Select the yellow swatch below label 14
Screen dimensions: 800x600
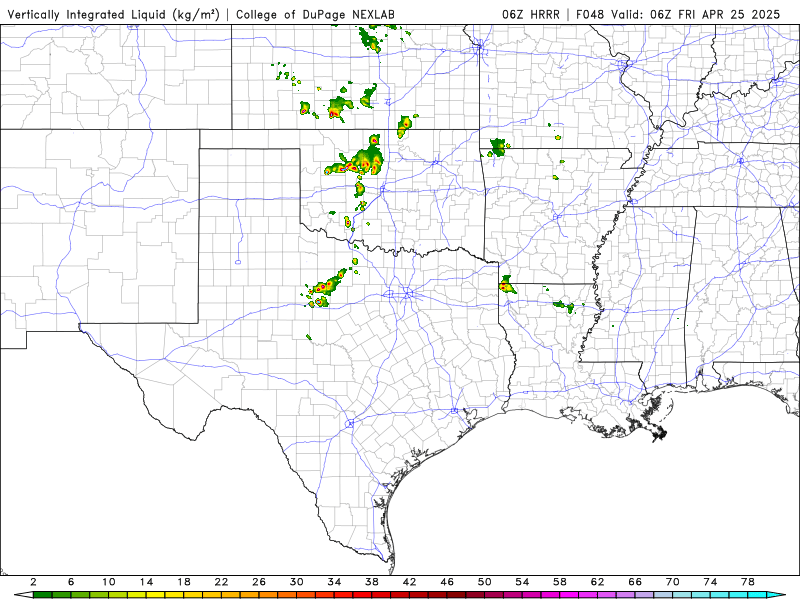(156, 595)
